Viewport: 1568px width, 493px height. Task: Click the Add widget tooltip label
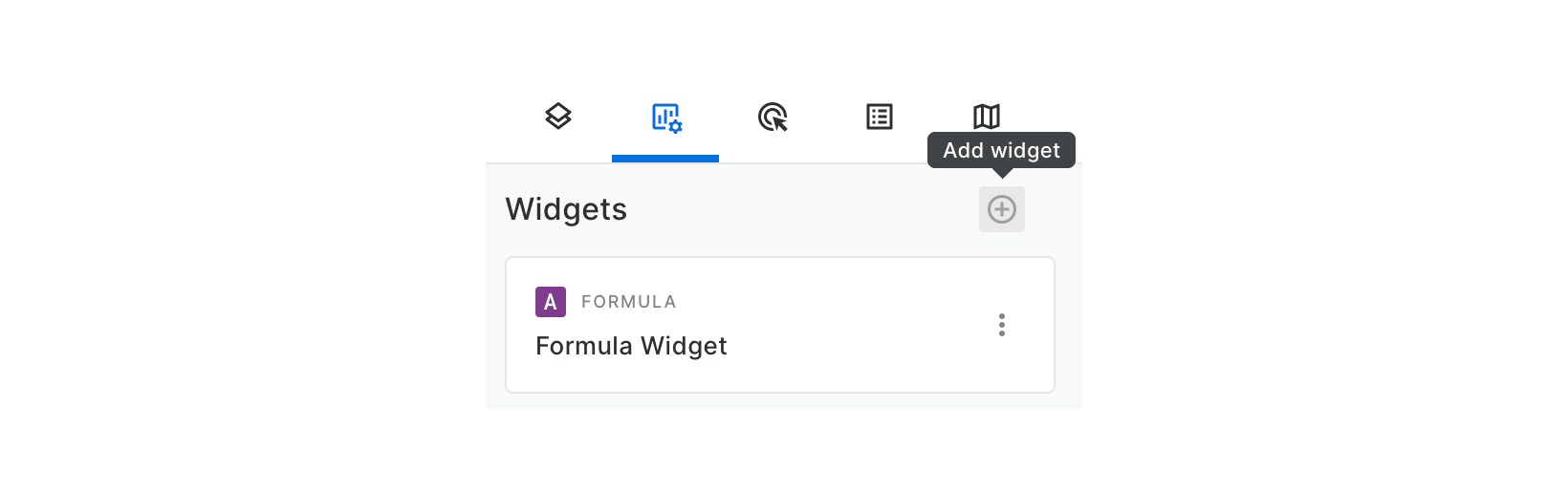pos(1001,150)
